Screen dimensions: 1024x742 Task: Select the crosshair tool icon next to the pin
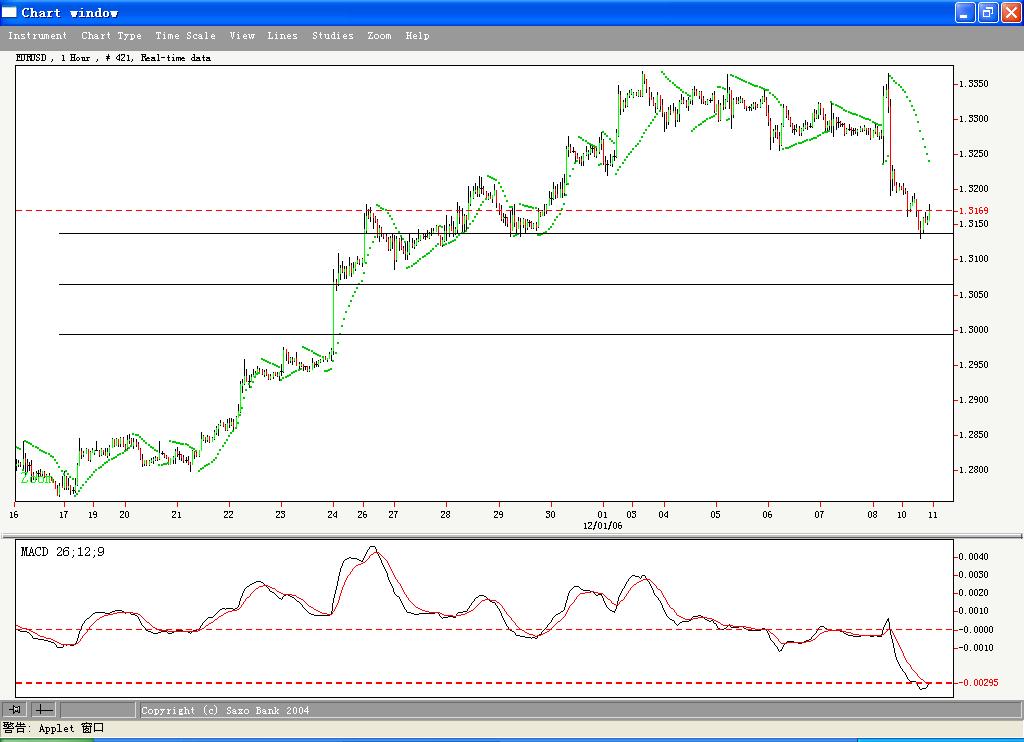tap(43, 709)
